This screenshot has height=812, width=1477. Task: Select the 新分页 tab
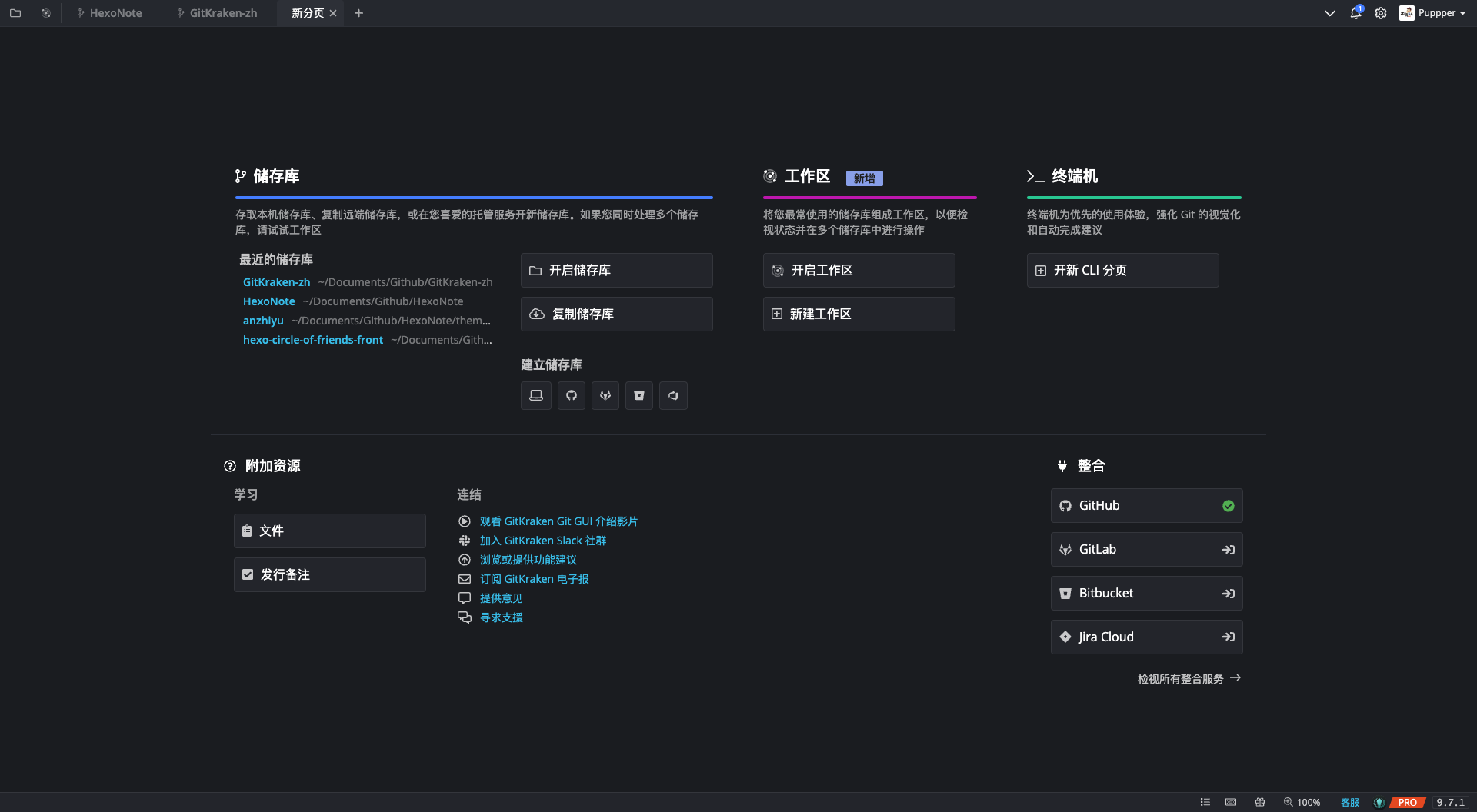(308, 13)
